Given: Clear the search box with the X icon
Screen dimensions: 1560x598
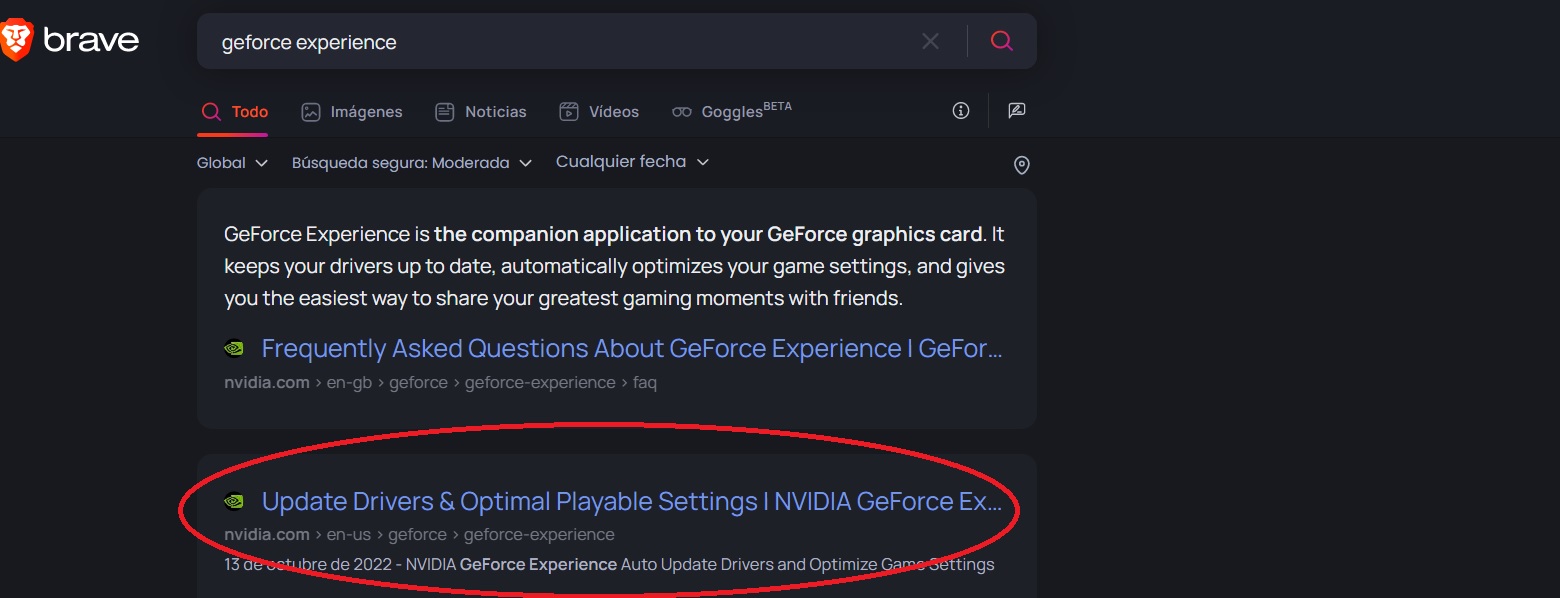Looking at the screenshot, I should pyautogui.click(x=930, y=41).
